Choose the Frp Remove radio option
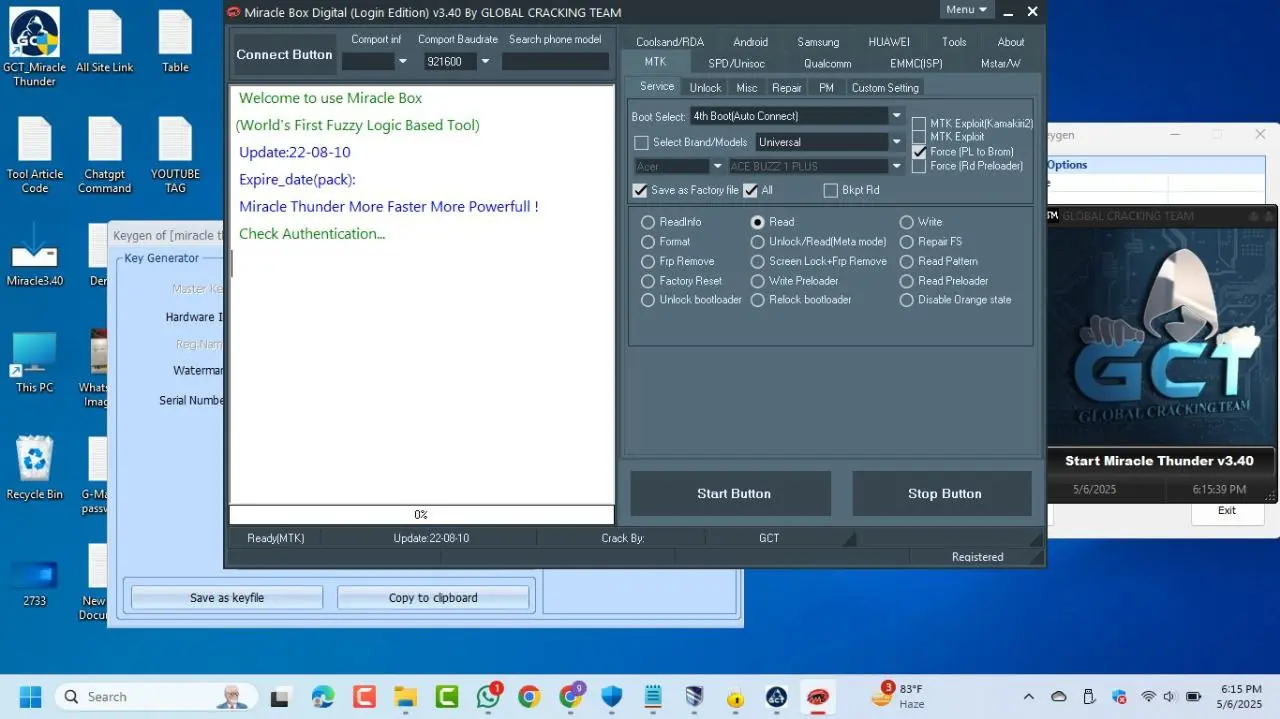The image size is (1280, 719). point(648,261)
